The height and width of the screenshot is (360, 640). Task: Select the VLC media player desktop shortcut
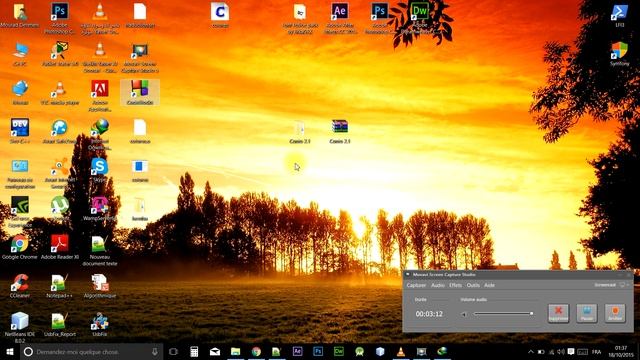[60, 92]
